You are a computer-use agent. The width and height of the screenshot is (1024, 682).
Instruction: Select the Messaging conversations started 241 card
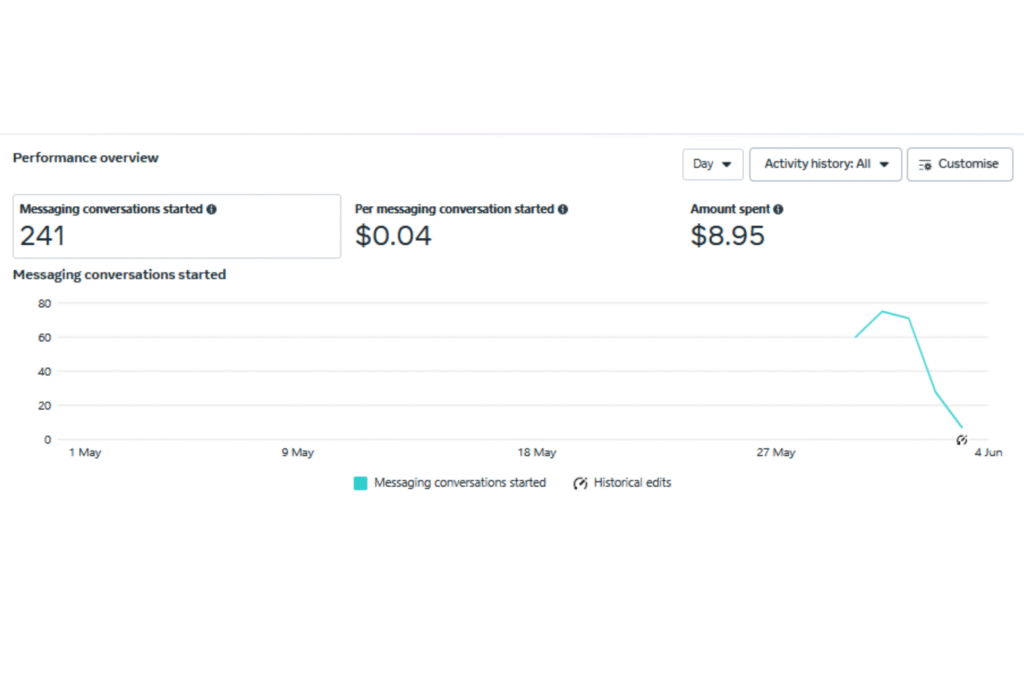click(x=176, y=226)
